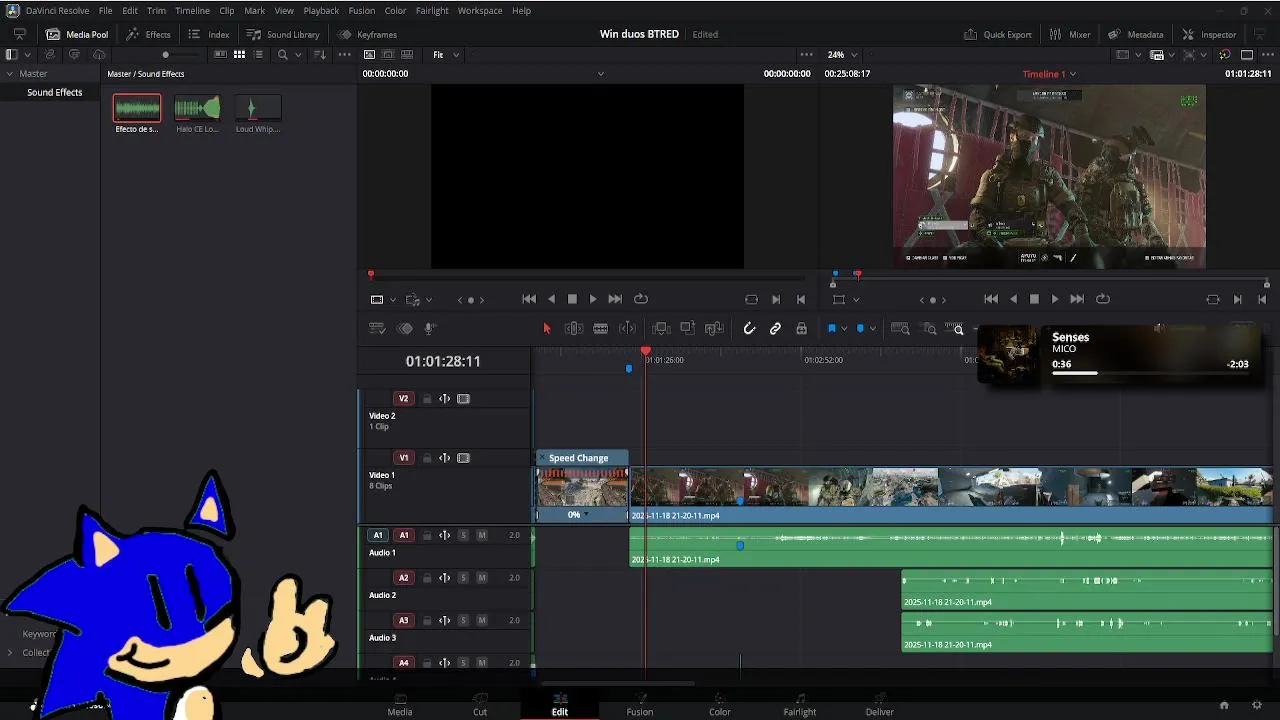The height and width of the screenshot is (720, 1280).
Task: Collapse the Master bin tree
Action: click(10, 74)
